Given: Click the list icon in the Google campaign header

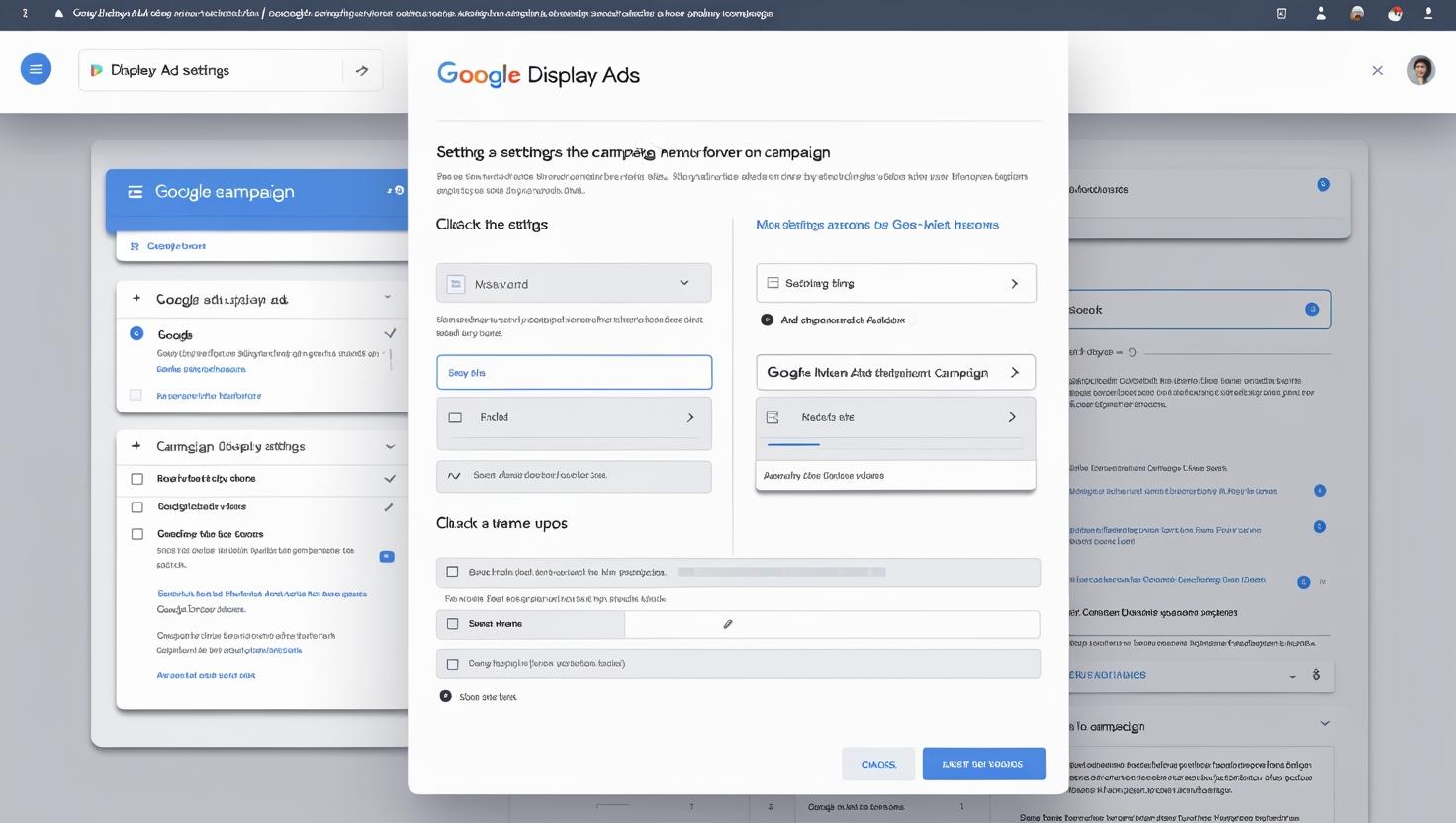Looking at the screenshot, I should (136, 192).
